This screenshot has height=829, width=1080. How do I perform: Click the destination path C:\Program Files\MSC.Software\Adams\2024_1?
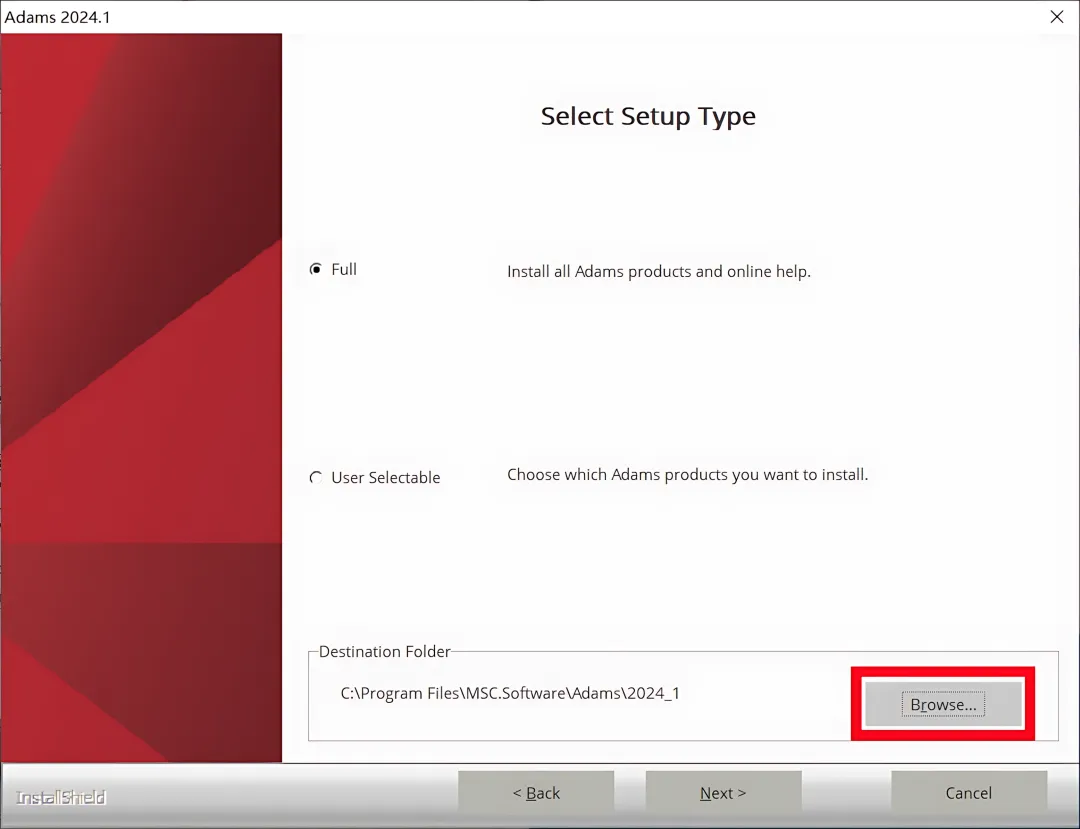pyautogui.click(x=510, y=693)
